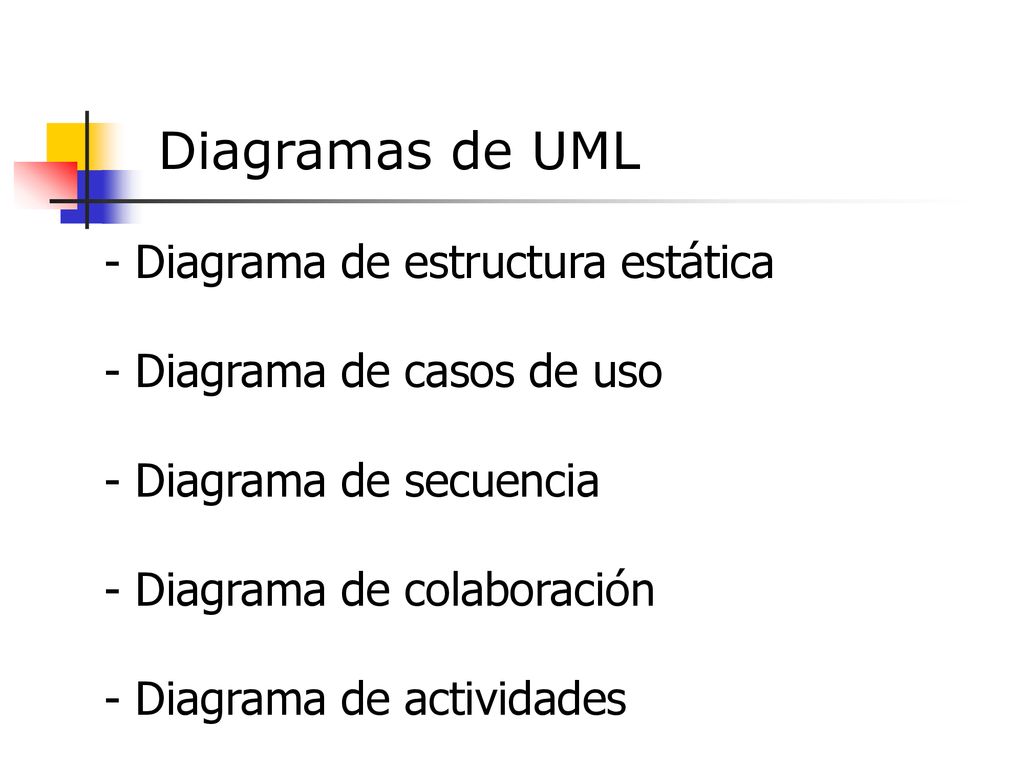The height and width of the screenshot is (768, 1024).
Task: Click the red gradient square decoration
Action: (46, 185)
